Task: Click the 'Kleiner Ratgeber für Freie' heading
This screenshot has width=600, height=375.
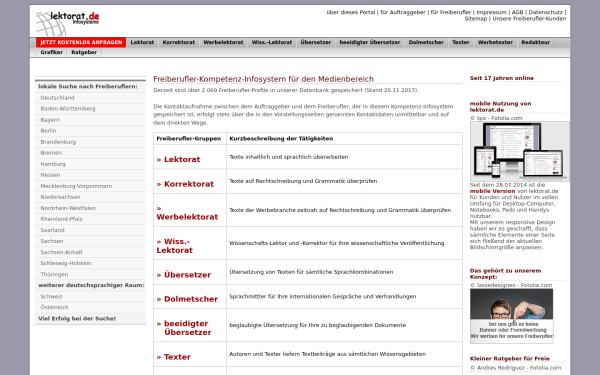Action: [510, 359]
